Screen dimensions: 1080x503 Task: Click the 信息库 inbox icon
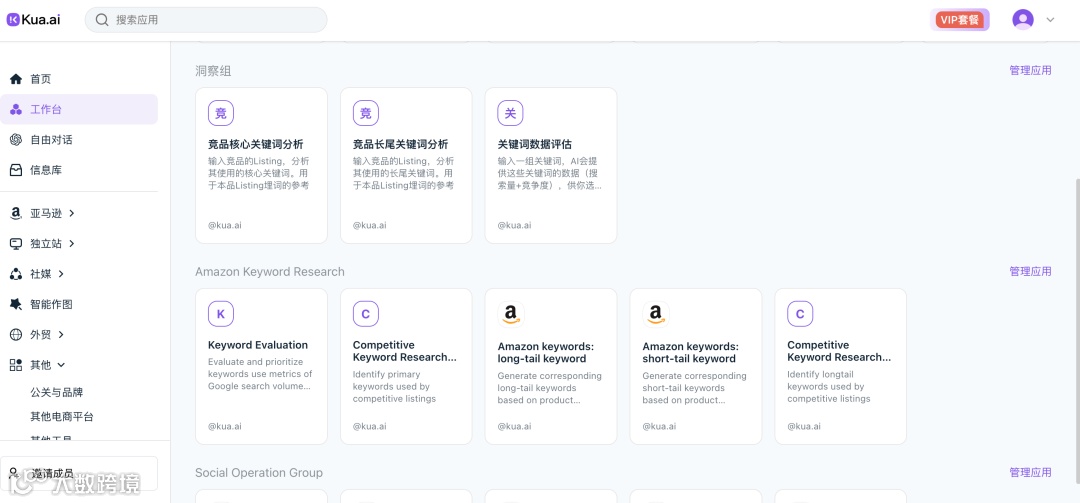click(16, 170)
